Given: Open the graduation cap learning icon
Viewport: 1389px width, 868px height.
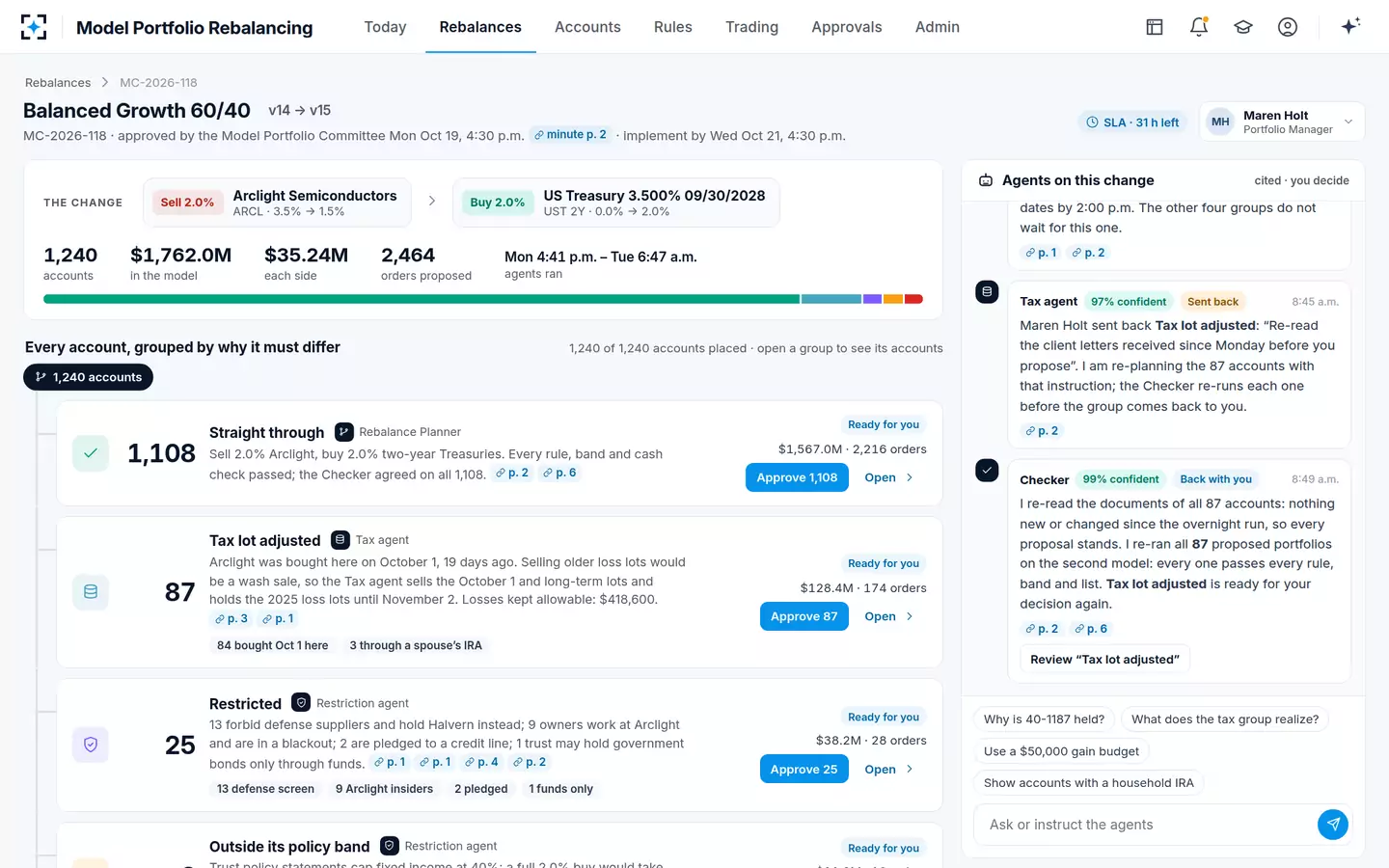Looking at the screenshot, I should (x=1243, y=27).
